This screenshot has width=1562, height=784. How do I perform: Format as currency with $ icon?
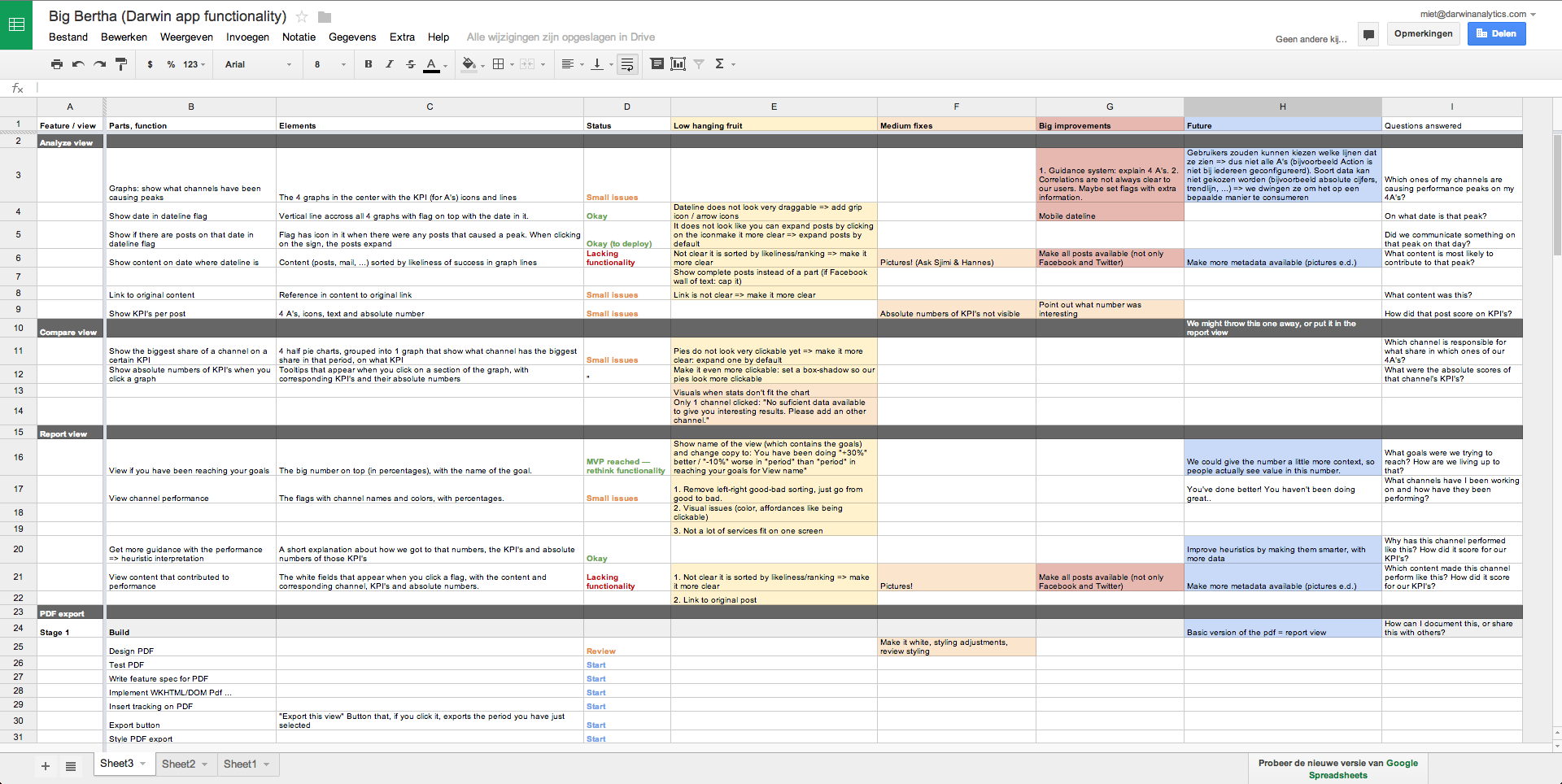[x=150, y=64]
